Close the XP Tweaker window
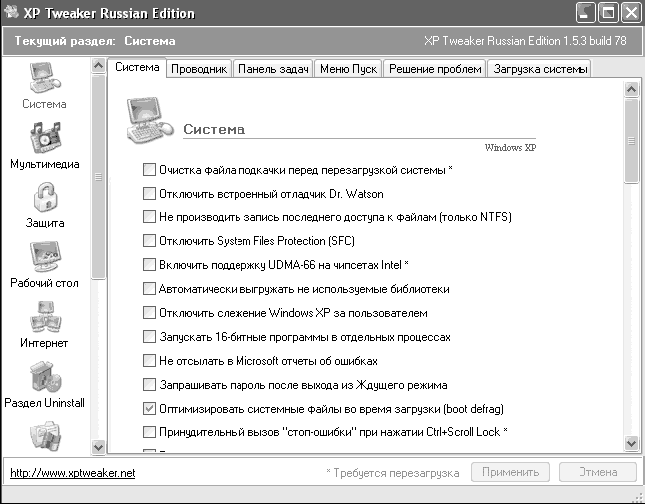Viewport: 645px width, 504px height. point(631,13)
